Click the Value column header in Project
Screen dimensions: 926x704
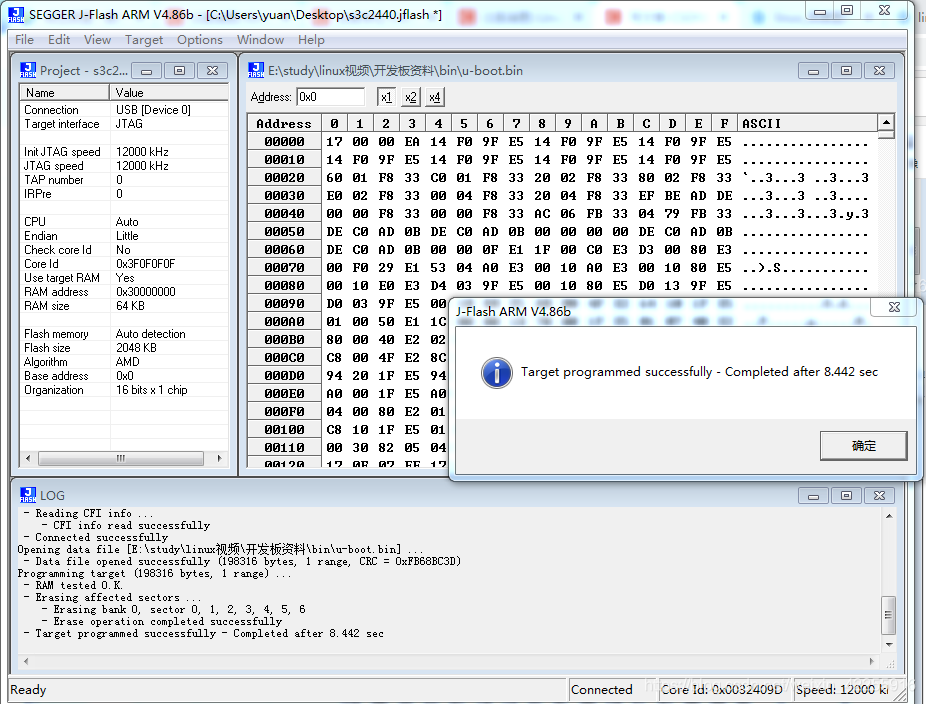pos(169,93)
